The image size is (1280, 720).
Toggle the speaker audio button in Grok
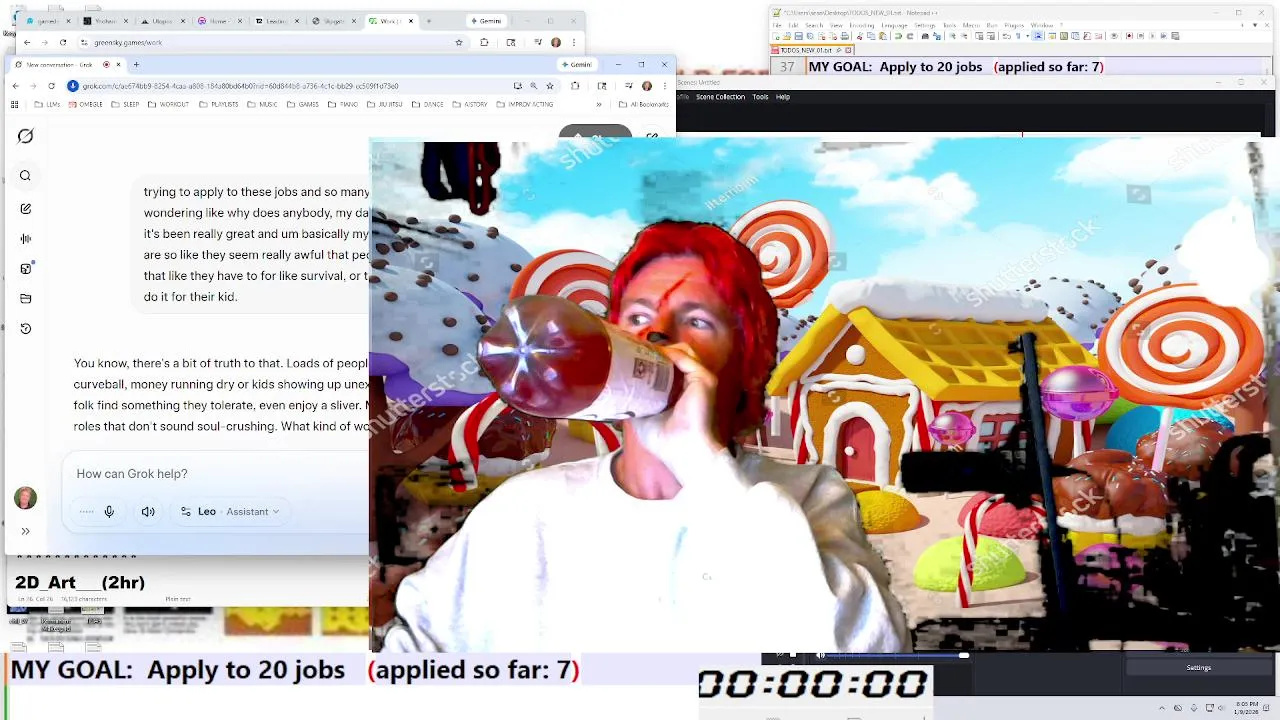tap(148, 512)
